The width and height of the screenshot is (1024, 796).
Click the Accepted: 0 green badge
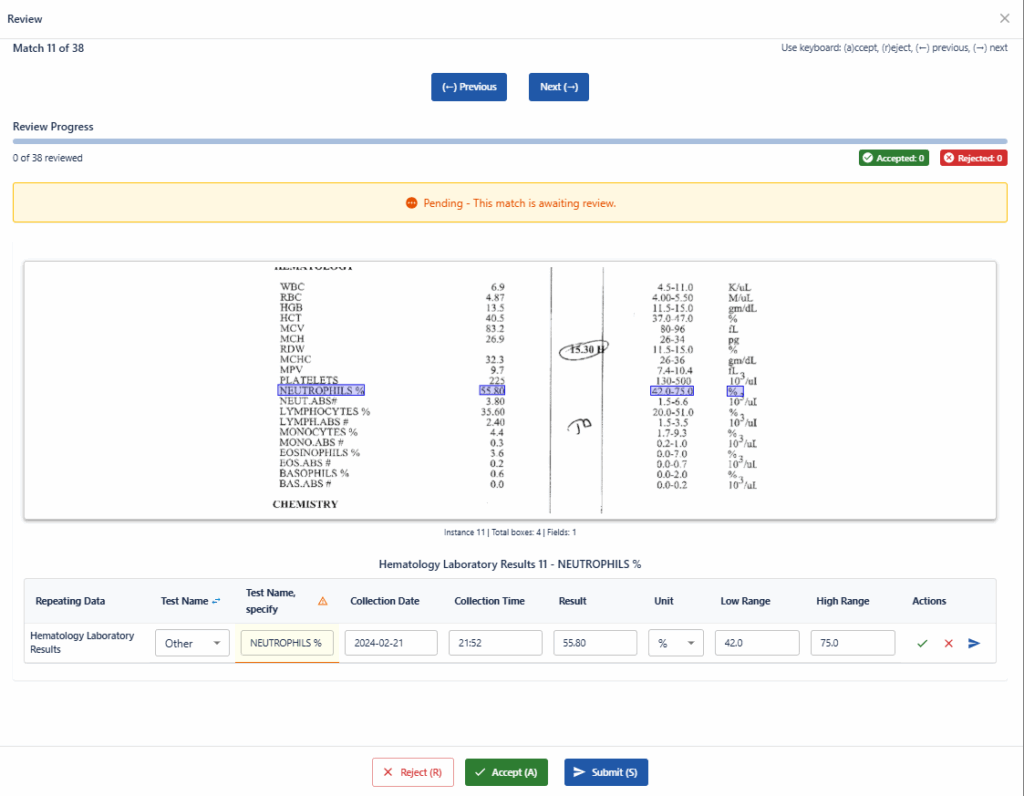pos(893,158)
